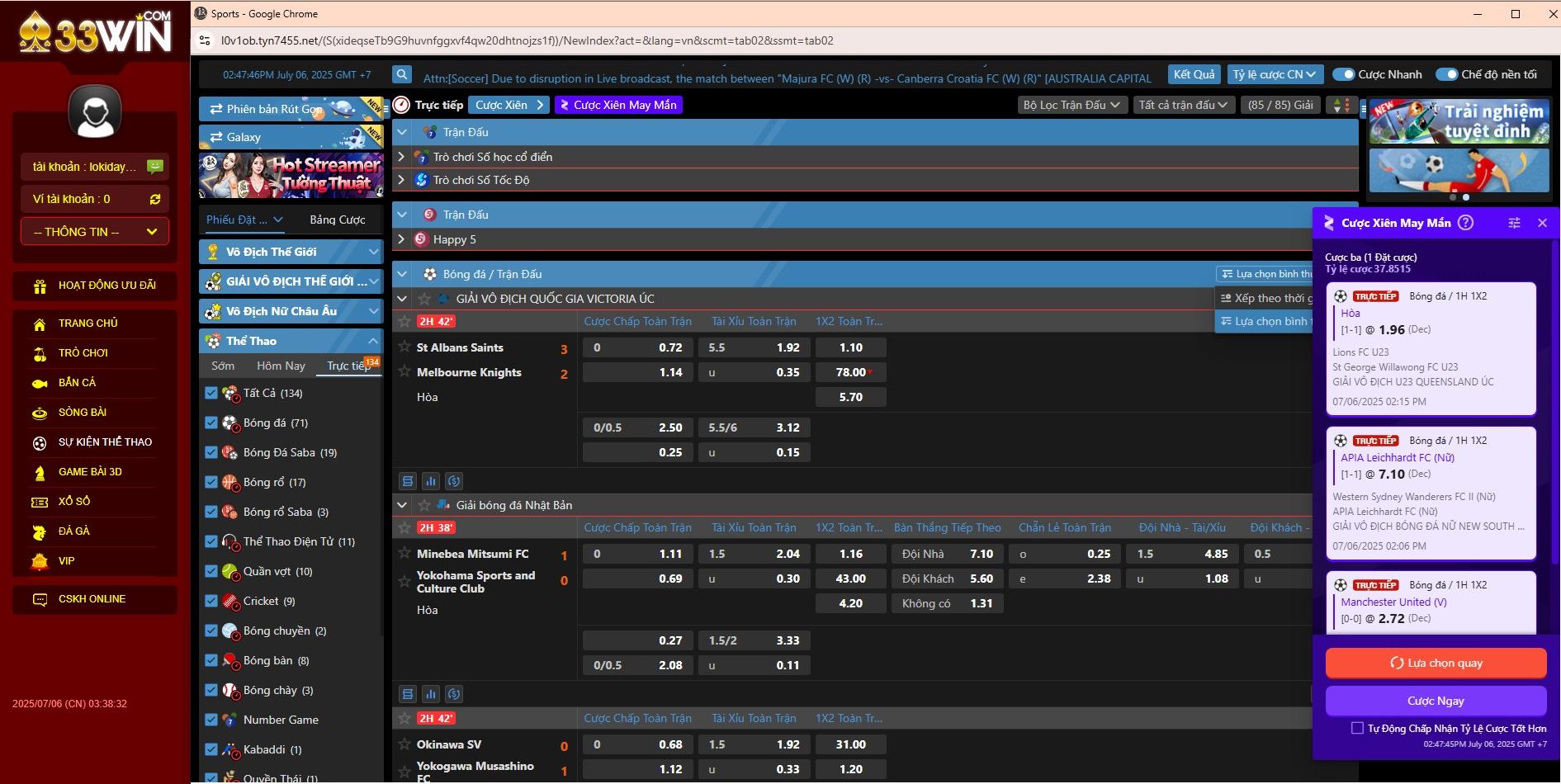The height and width of the screenshot is (784, 1561).
Task: Open the THÔNG TIN dropdown
Action: [x=95, y=232]
